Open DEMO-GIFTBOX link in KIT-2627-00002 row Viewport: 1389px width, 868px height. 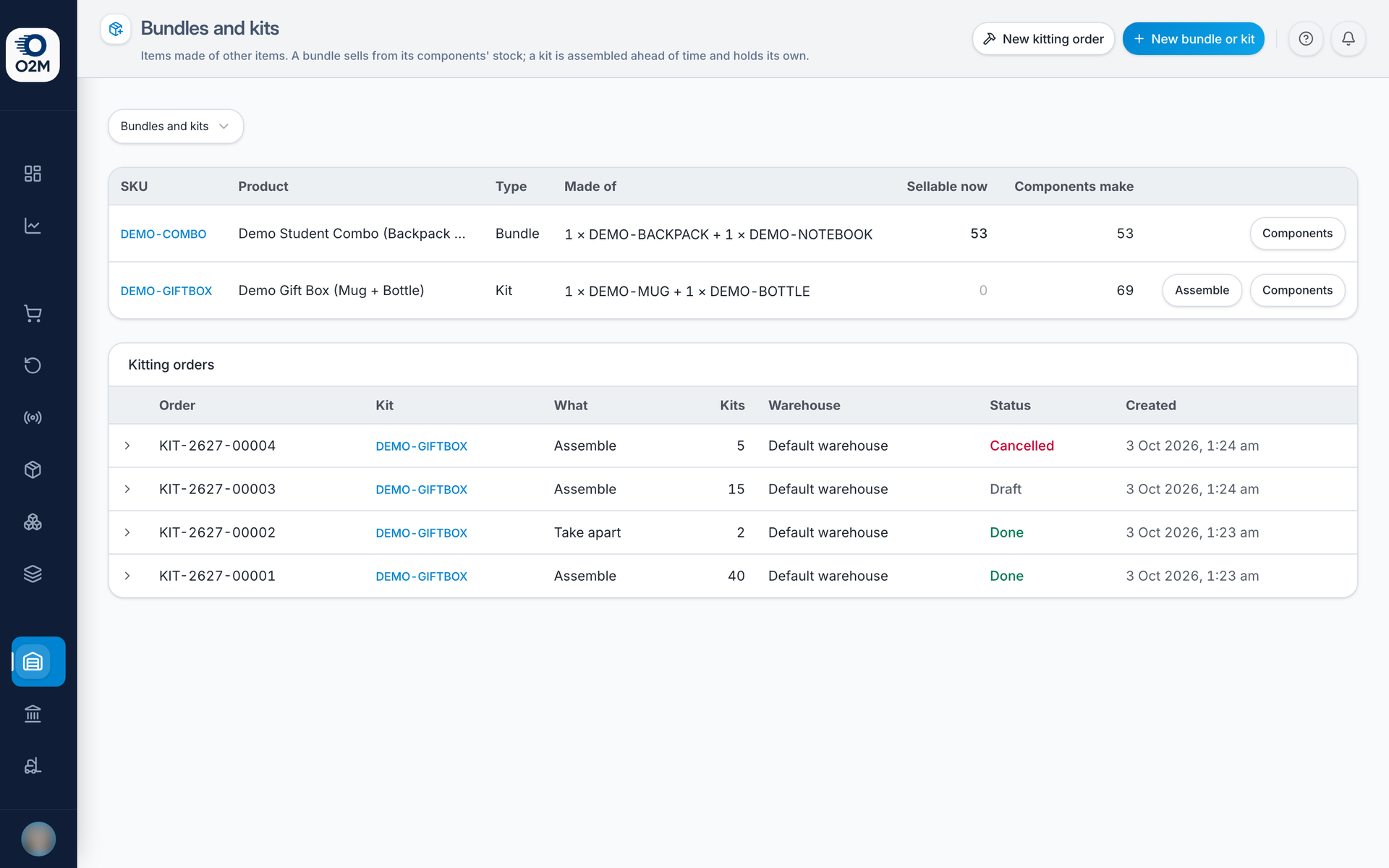pyautogui.click(x=422, y=533)
